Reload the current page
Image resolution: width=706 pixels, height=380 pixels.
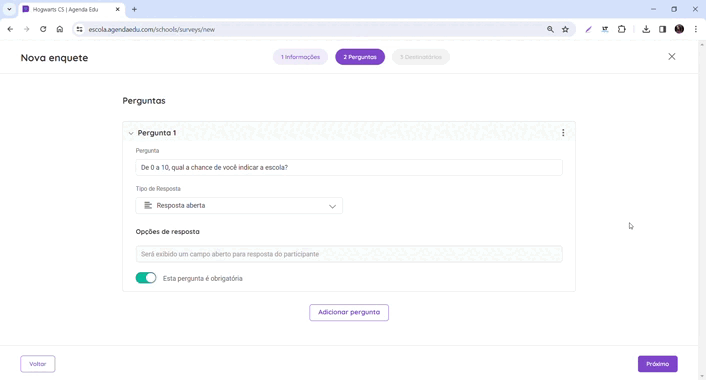[43, 29]
